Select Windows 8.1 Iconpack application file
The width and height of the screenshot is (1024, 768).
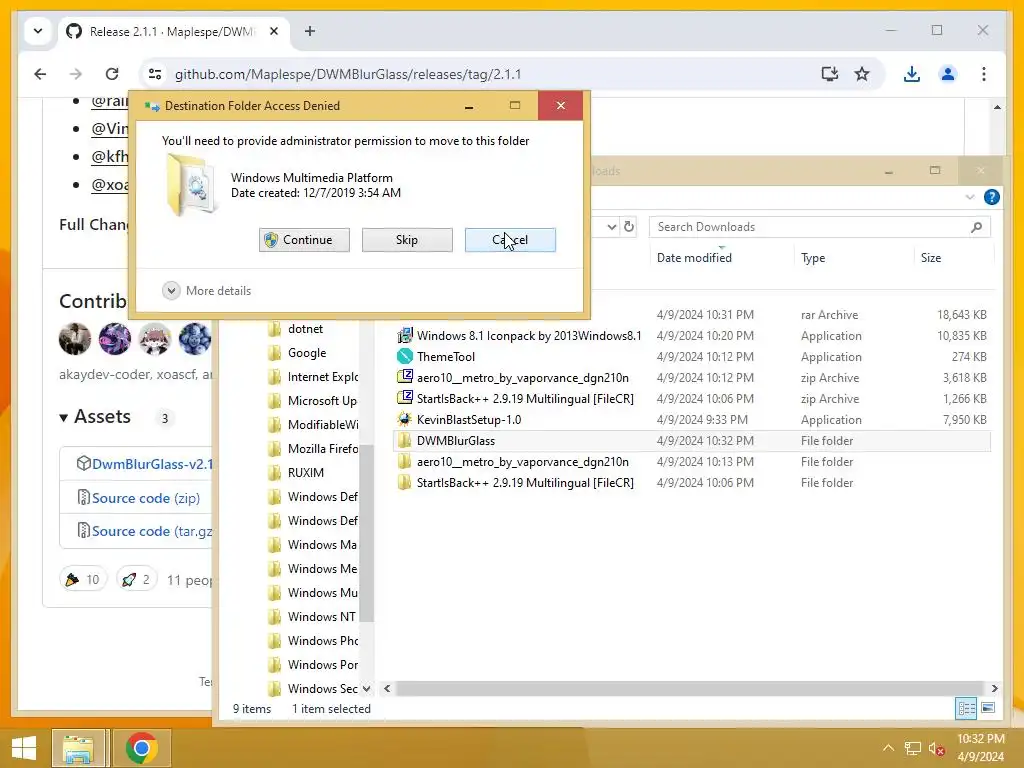click(x=692, y=336)
